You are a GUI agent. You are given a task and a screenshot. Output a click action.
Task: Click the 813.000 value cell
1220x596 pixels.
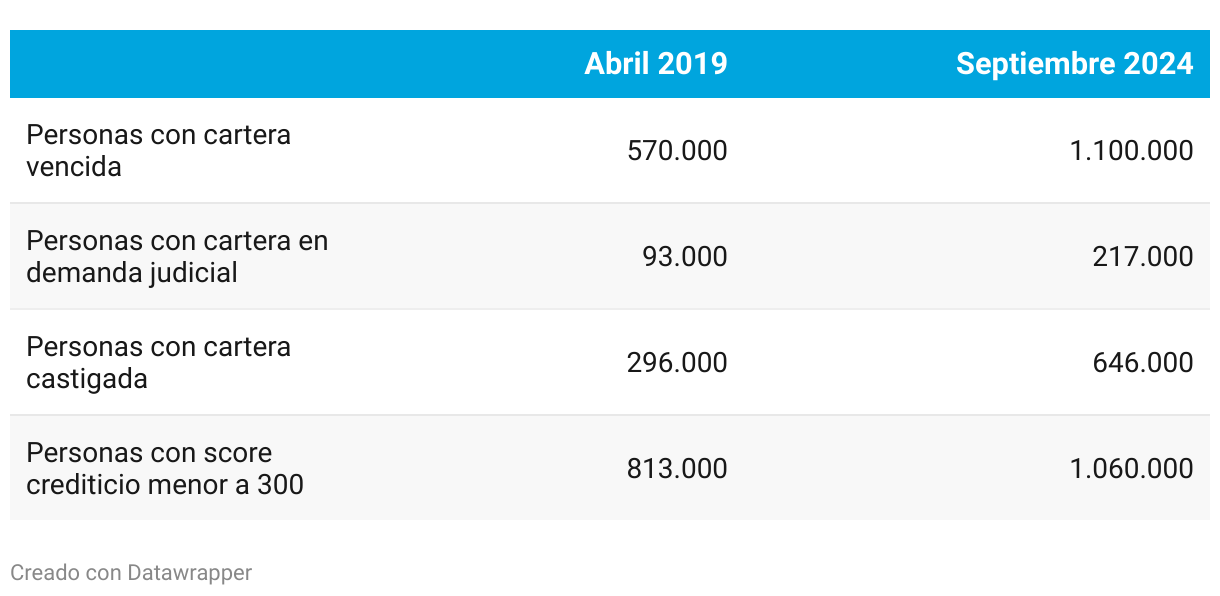coord(677,469)
